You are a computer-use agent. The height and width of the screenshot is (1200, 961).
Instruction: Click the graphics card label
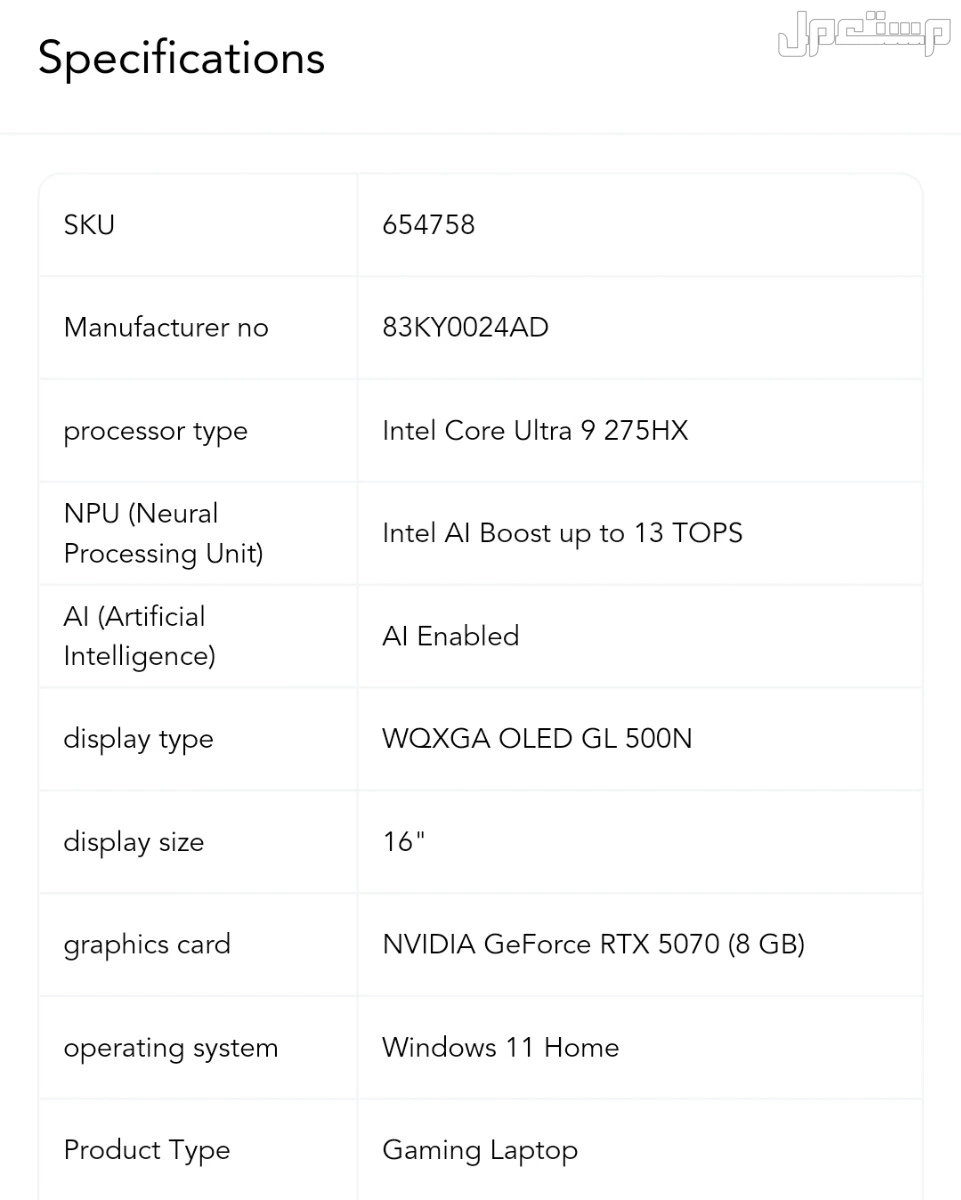coord(147,945)
